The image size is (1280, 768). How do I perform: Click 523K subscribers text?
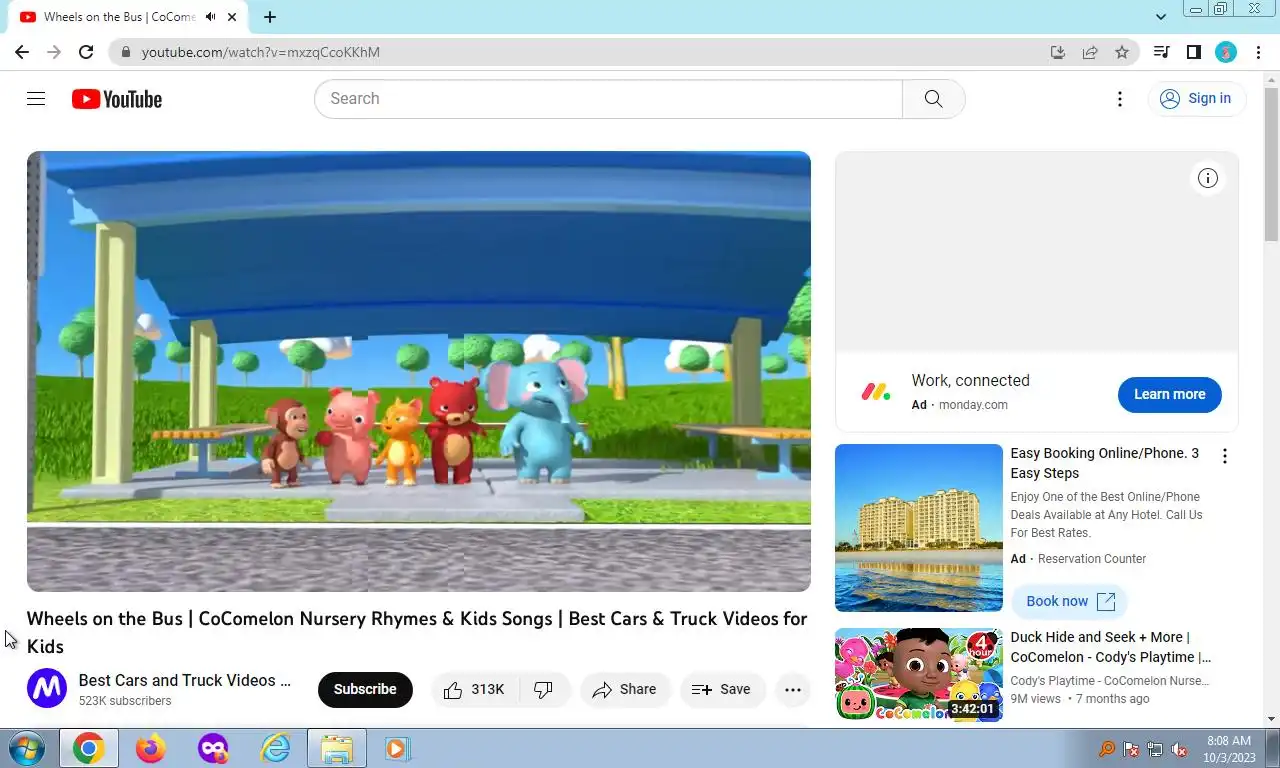[x=125, y=701]
